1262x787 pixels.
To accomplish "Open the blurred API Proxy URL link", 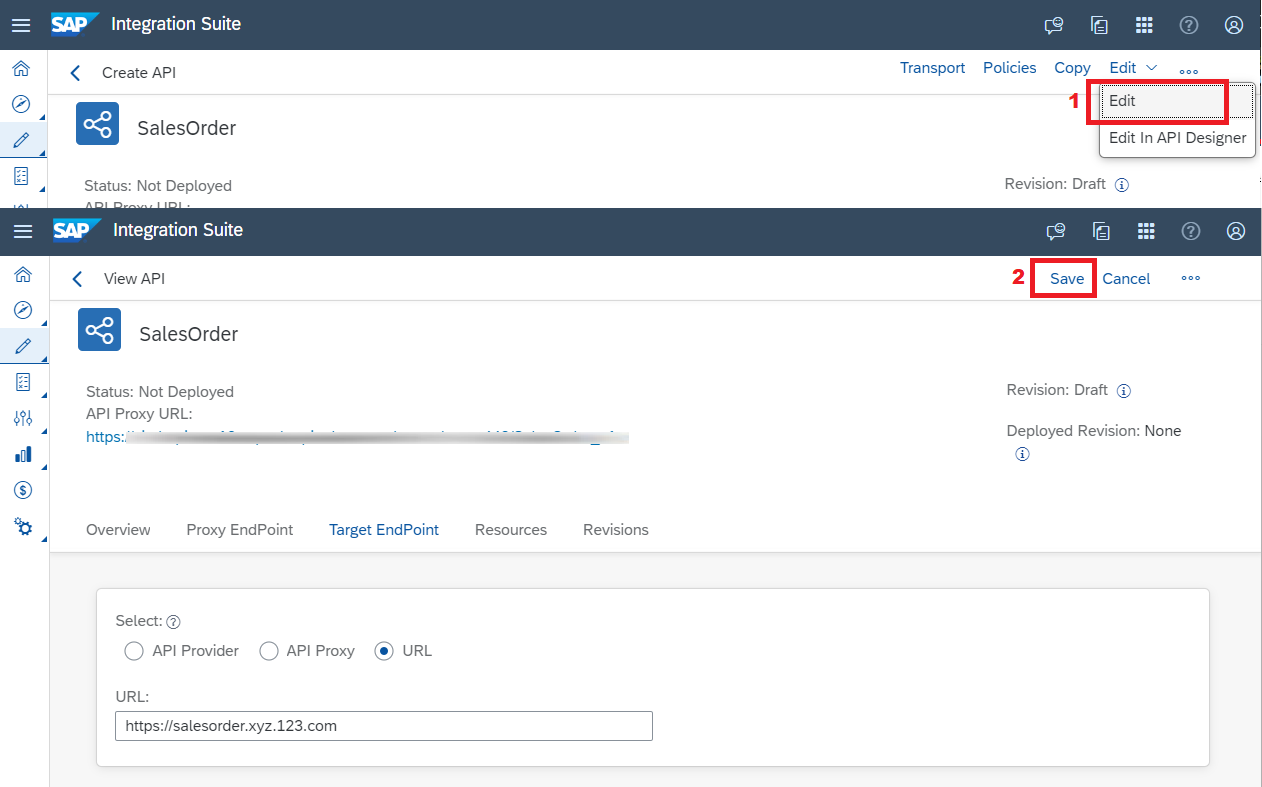I will click(x=357, y=437).
